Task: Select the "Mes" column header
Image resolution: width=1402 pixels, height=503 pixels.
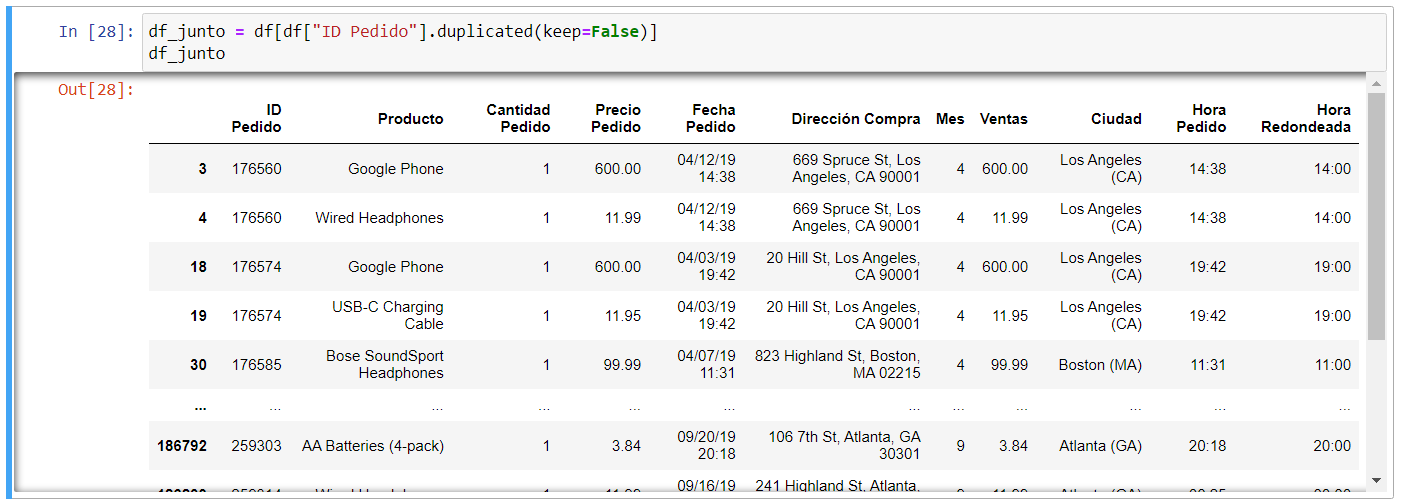Action: pyautogui.click(x=950, y=119)
